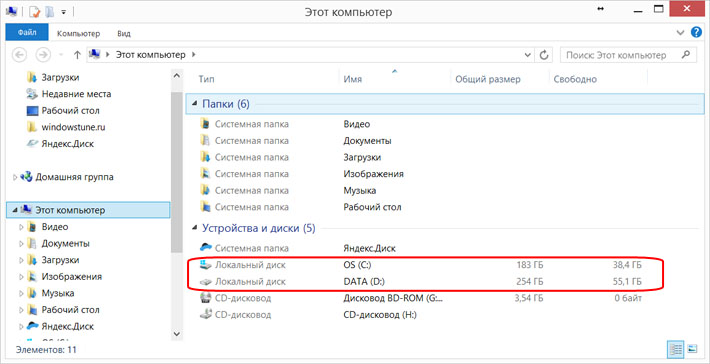The height and width of the screenshot is (364, 710).
Task: Switch to Large icons view layout icon
Action: tap(692, 349)
